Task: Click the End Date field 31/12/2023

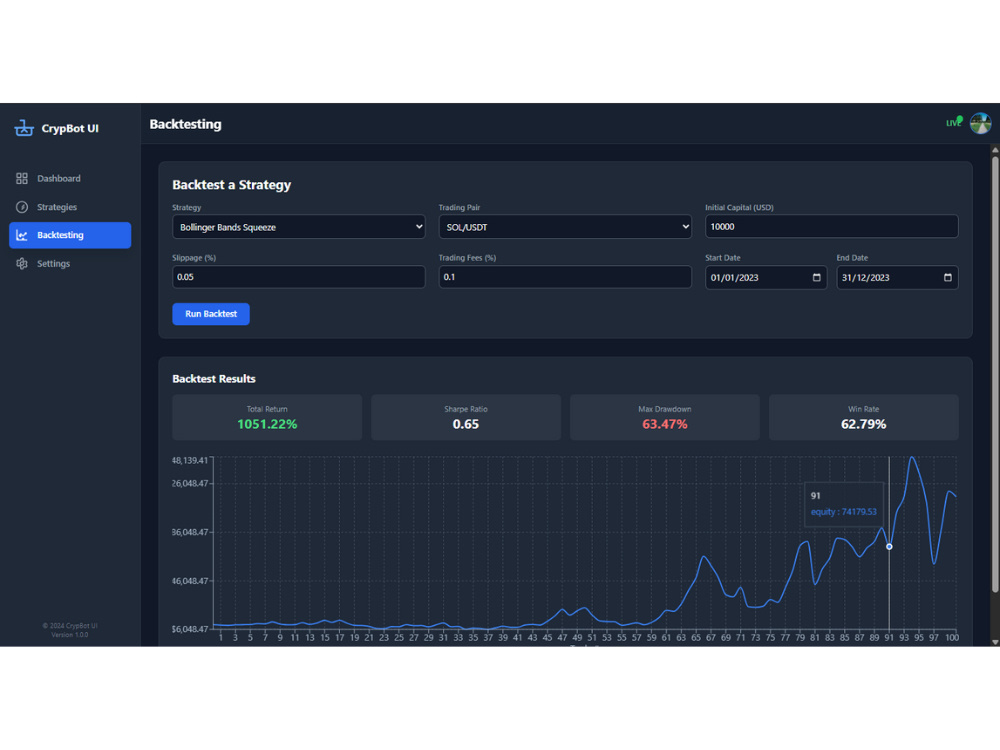Action: coord(897,277)
